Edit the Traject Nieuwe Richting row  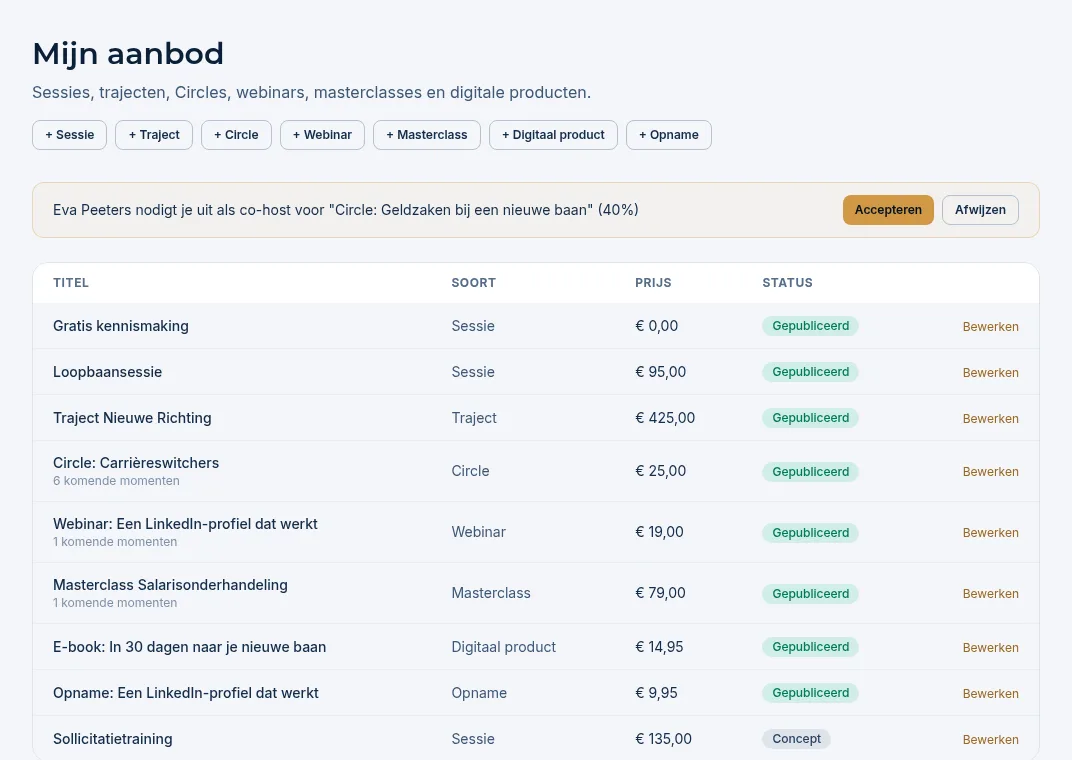[990, 418]
